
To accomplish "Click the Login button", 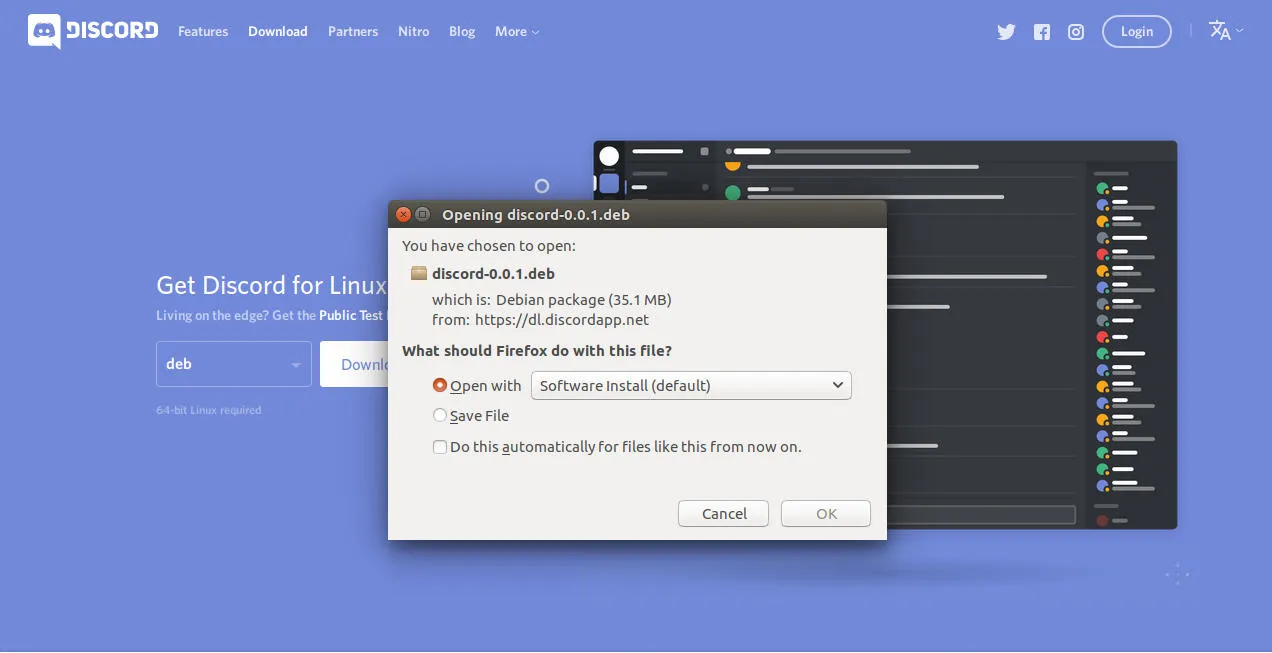I will pyautogui.click(x=1136, y=31).
